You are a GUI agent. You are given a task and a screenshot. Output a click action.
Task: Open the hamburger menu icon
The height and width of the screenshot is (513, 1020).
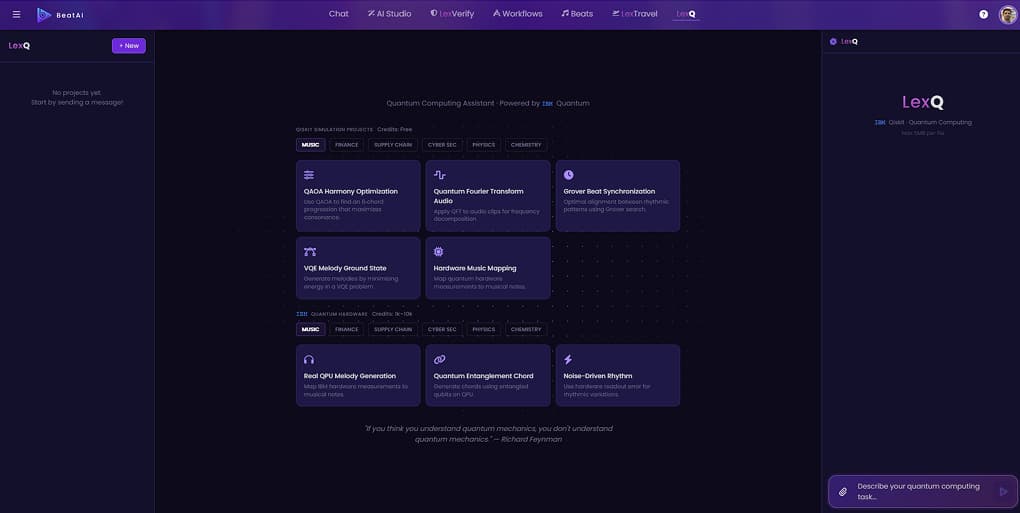(16, 14)
